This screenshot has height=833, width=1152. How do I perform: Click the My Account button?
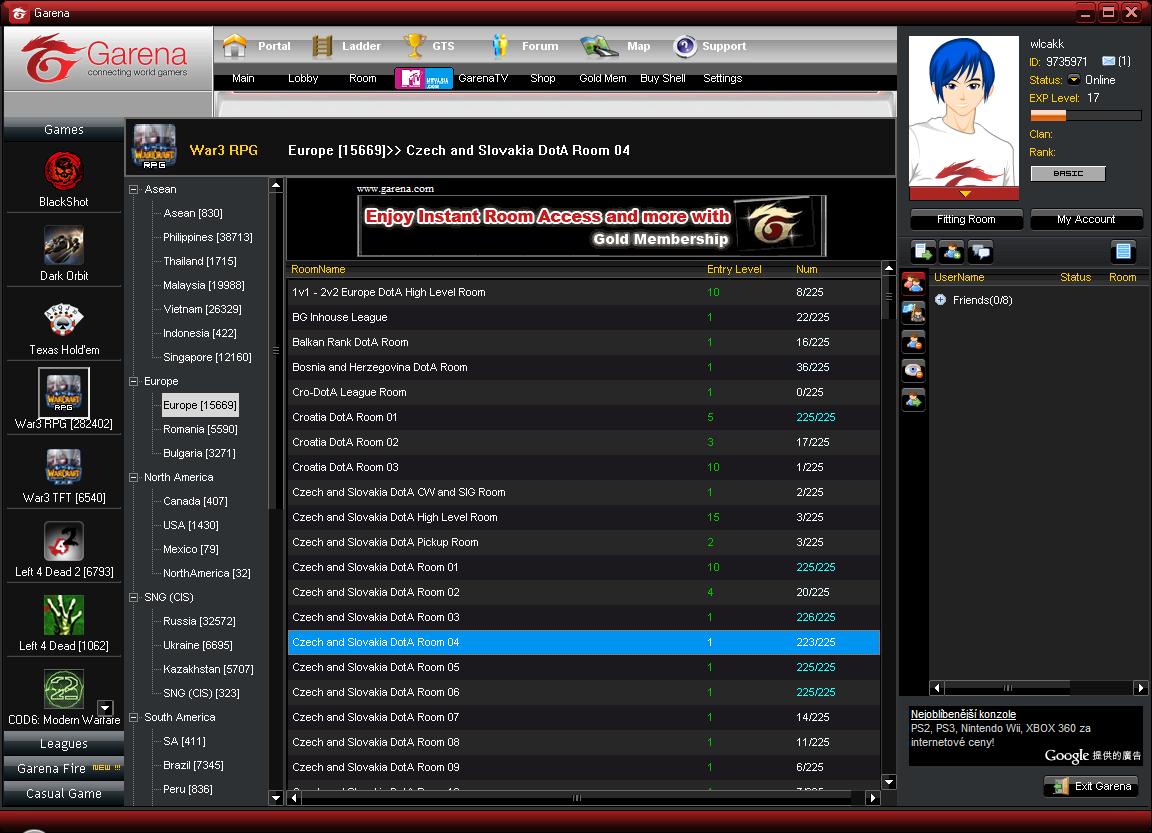(1086, 219)
